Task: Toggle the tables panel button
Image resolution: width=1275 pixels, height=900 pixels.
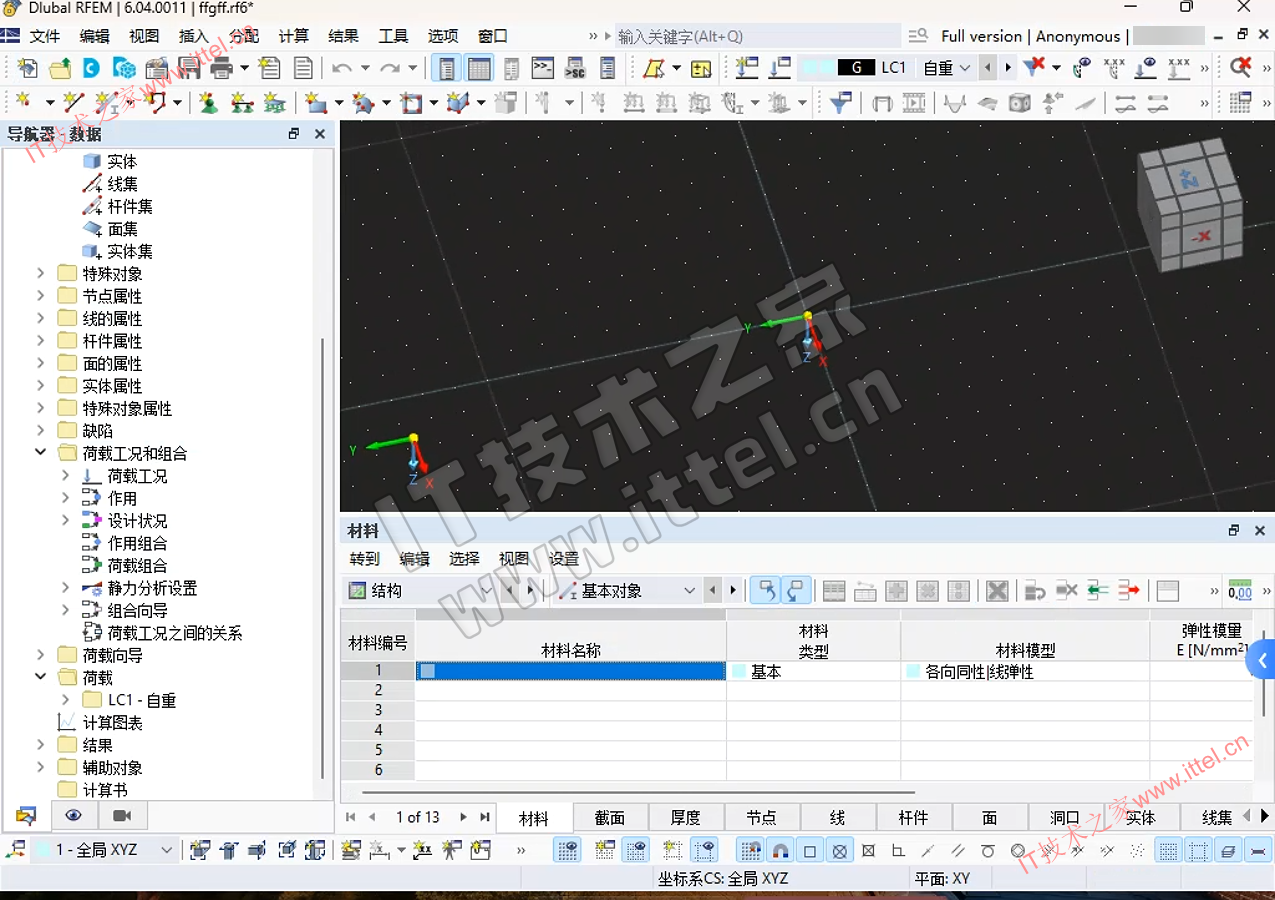Action: pos(480,69)
